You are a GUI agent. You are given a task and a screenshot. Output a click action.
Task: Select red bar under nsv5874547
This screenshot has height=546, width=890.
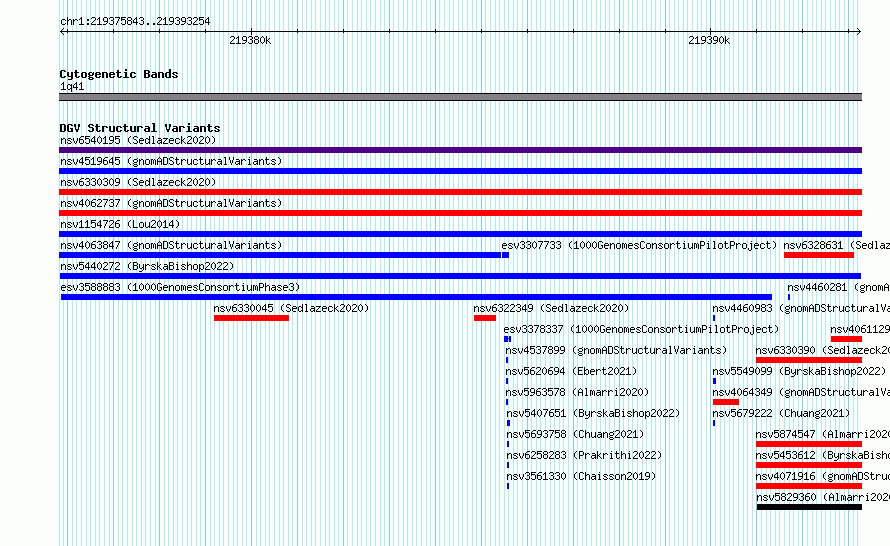809,444
